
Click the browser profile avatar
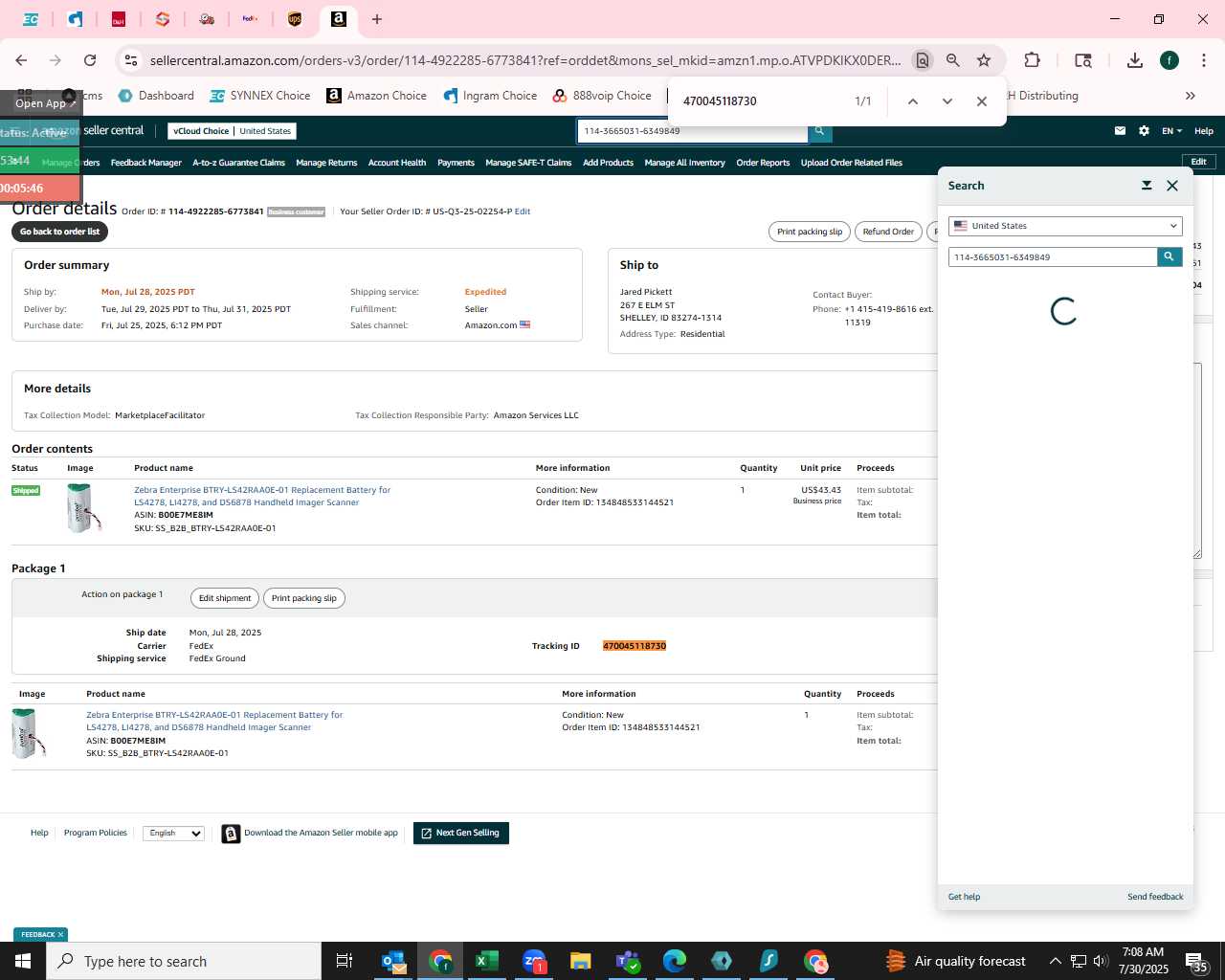pyautogui.click(x=1169, y=60)
